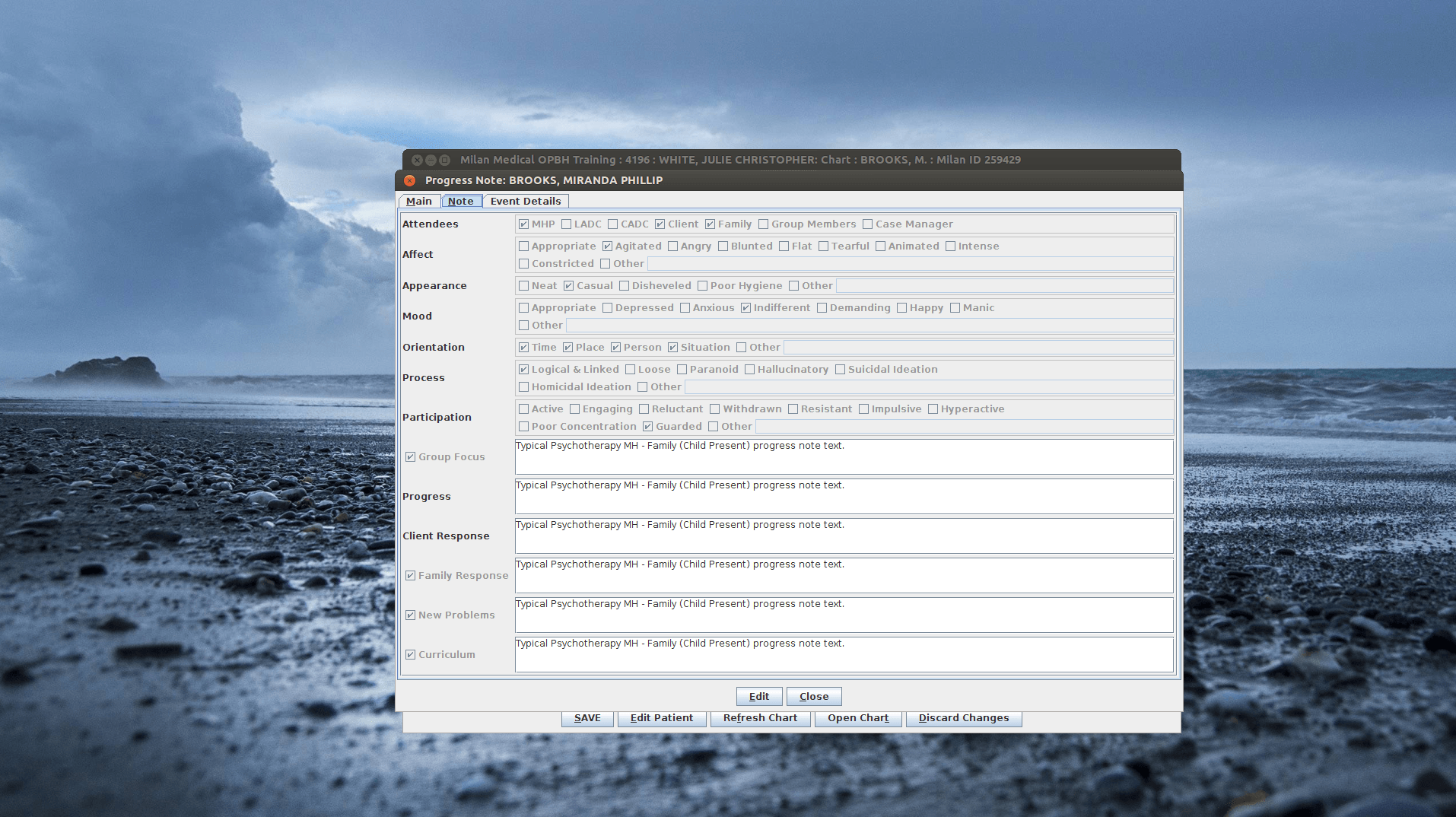
Task: Toggle the Family Response checkbox
Action: [x=410, y=575]
